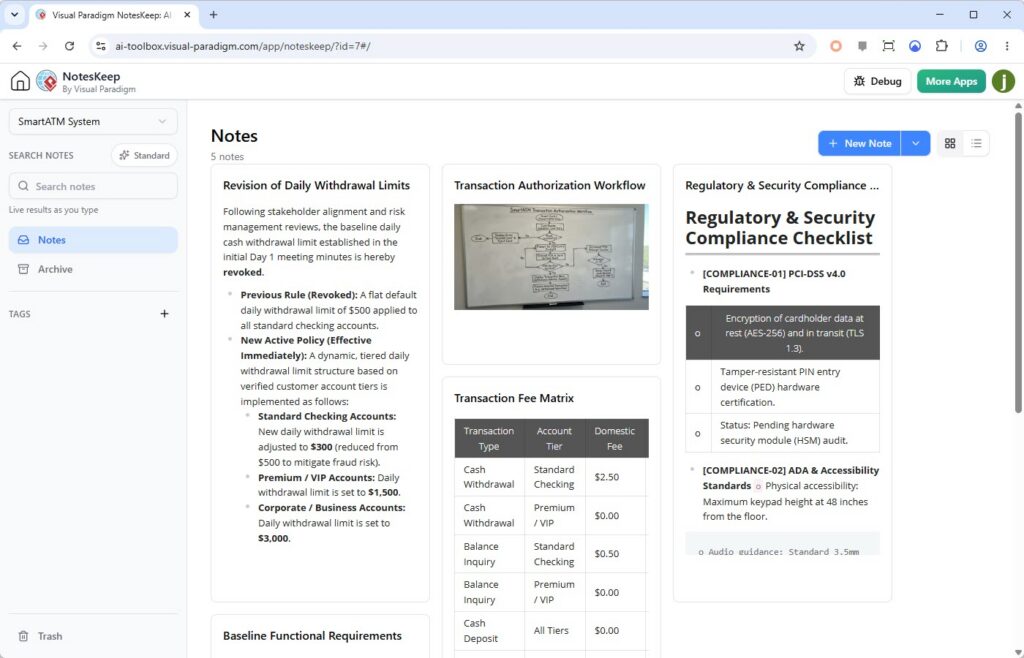Viewport: 1024px width, 658px height.
Task: Open the Debug panel button
Action: pos(877,81)
